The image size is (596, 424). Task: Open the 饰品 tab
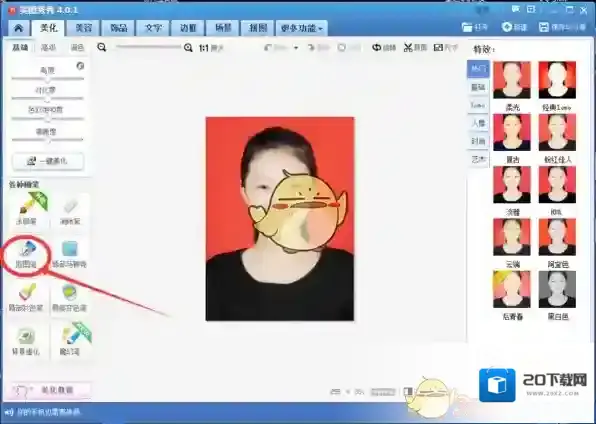tap(118, 28)
